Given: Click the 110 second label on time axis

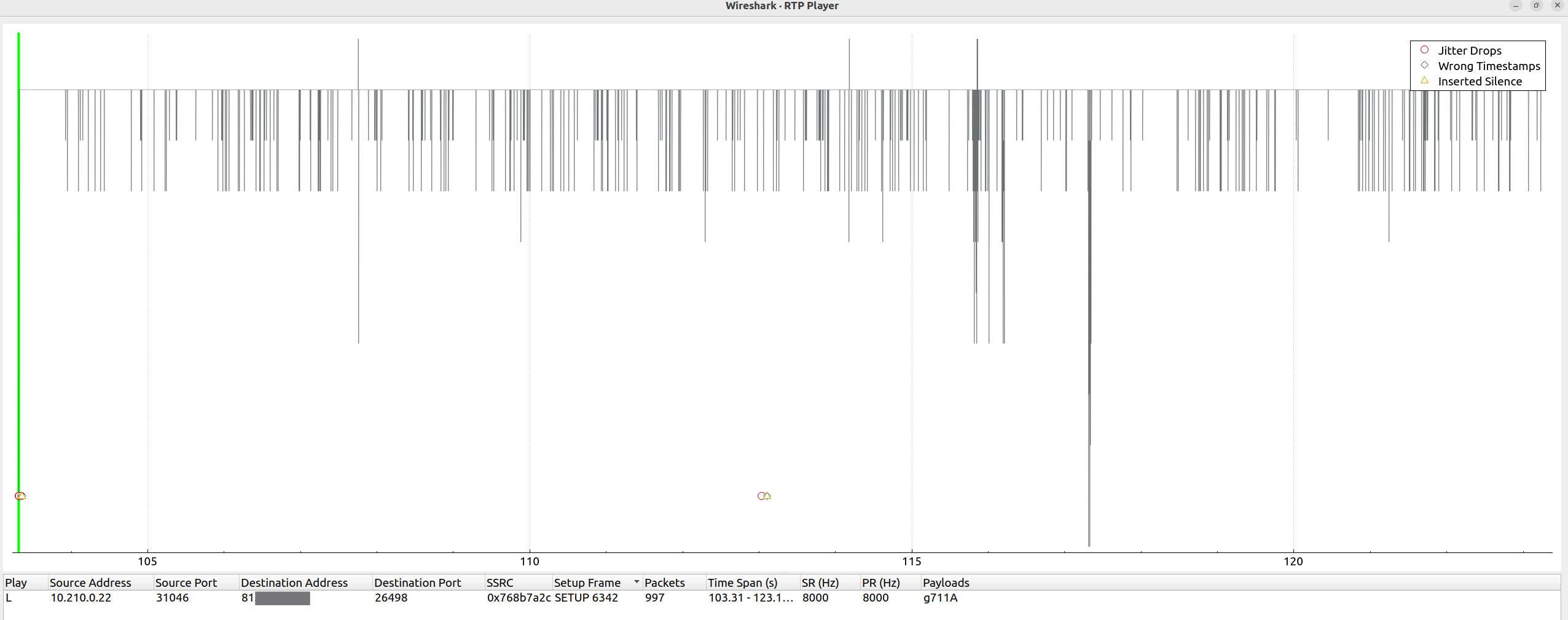Looking at the screenshot, I should (x=529, y=561).
